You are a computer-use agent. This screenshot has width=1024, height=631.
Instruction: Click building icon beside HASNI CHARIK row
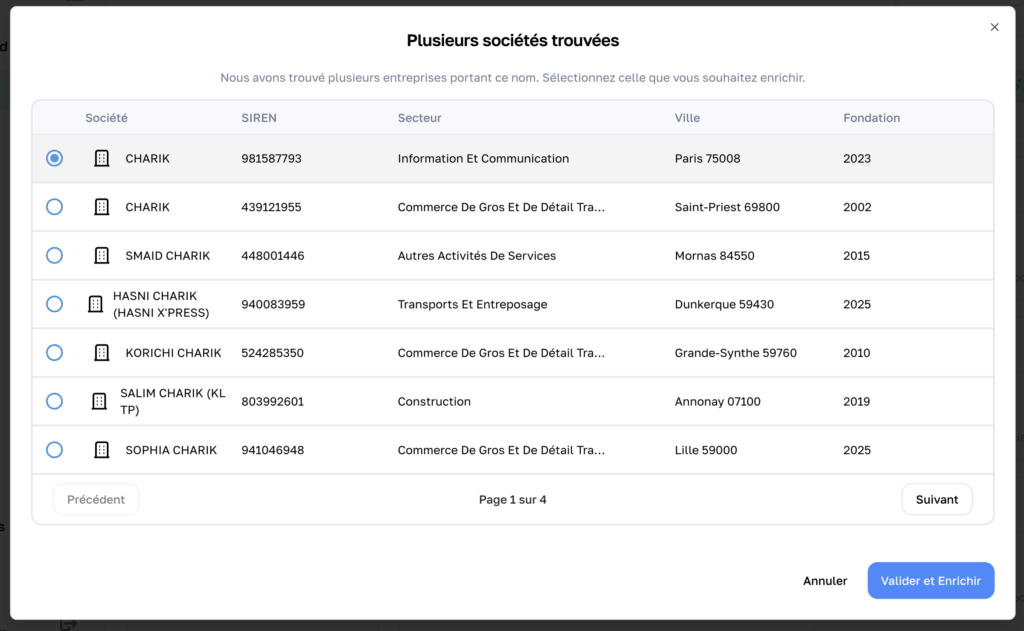(95, 304)
